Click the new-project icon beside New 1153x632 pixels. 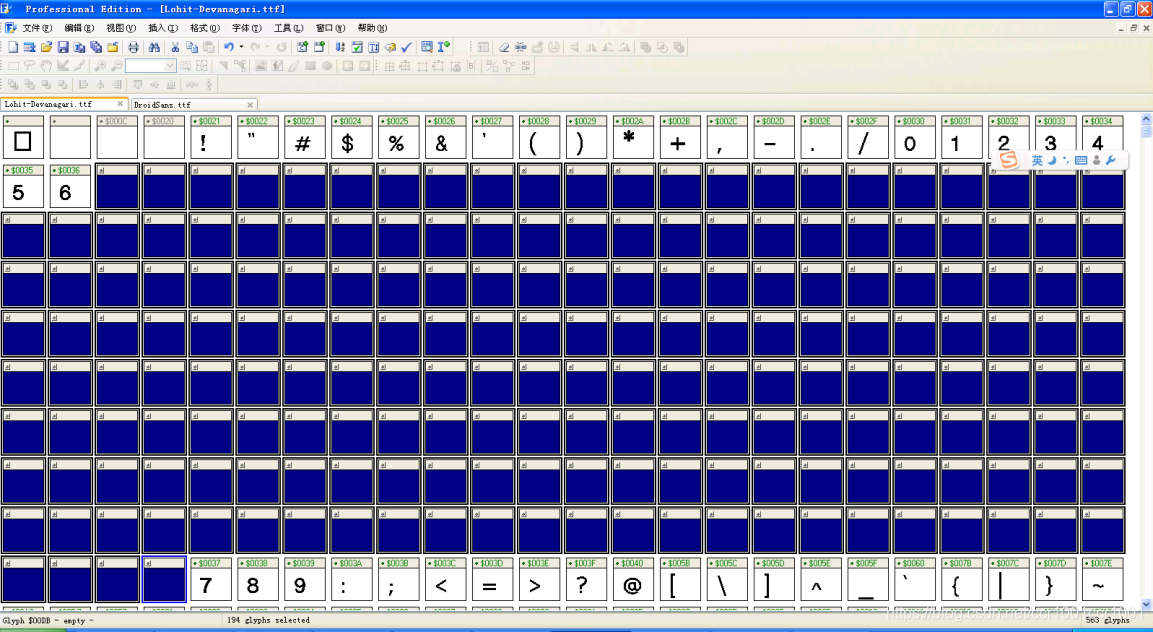coord(29,47)
